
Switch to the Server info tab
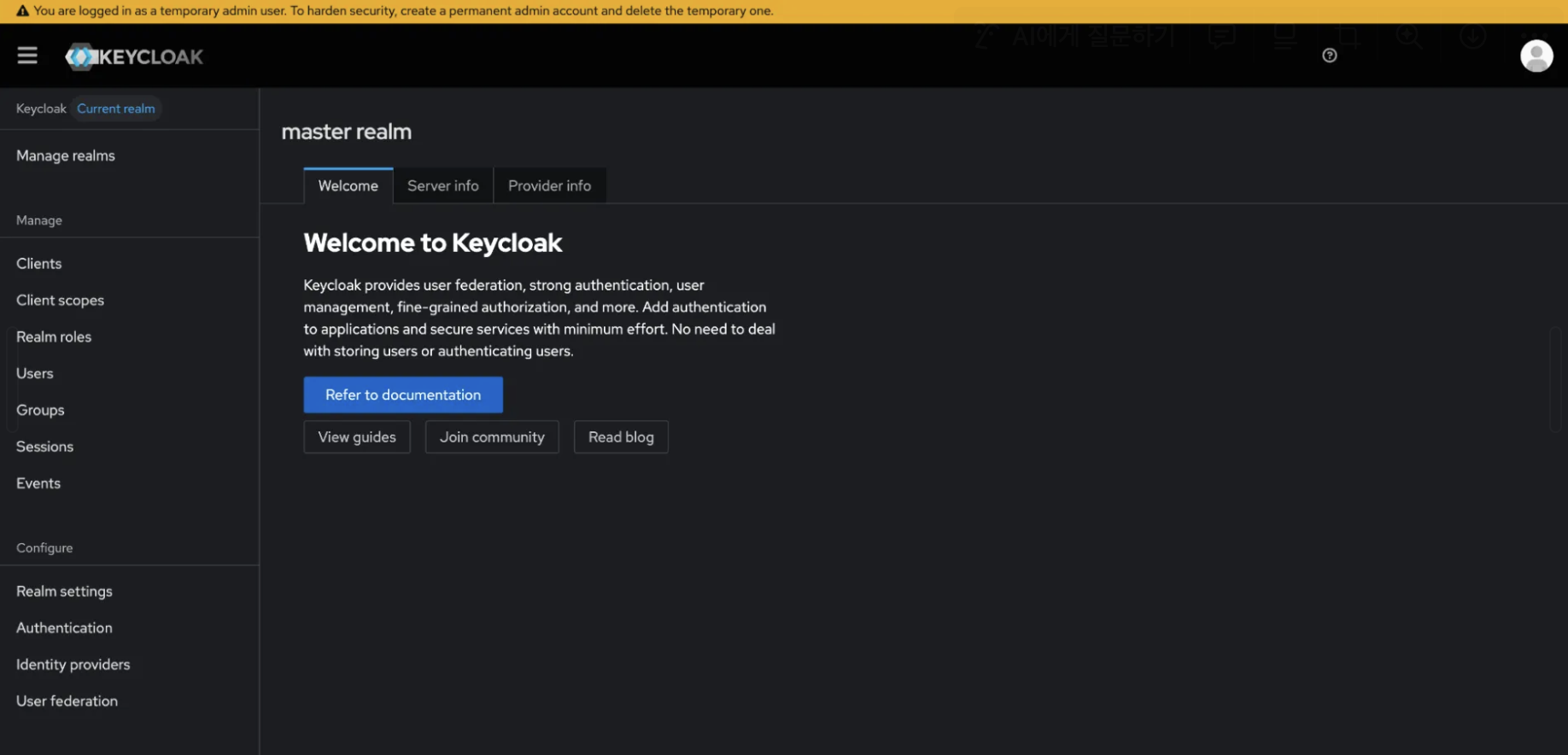[443, 185]
